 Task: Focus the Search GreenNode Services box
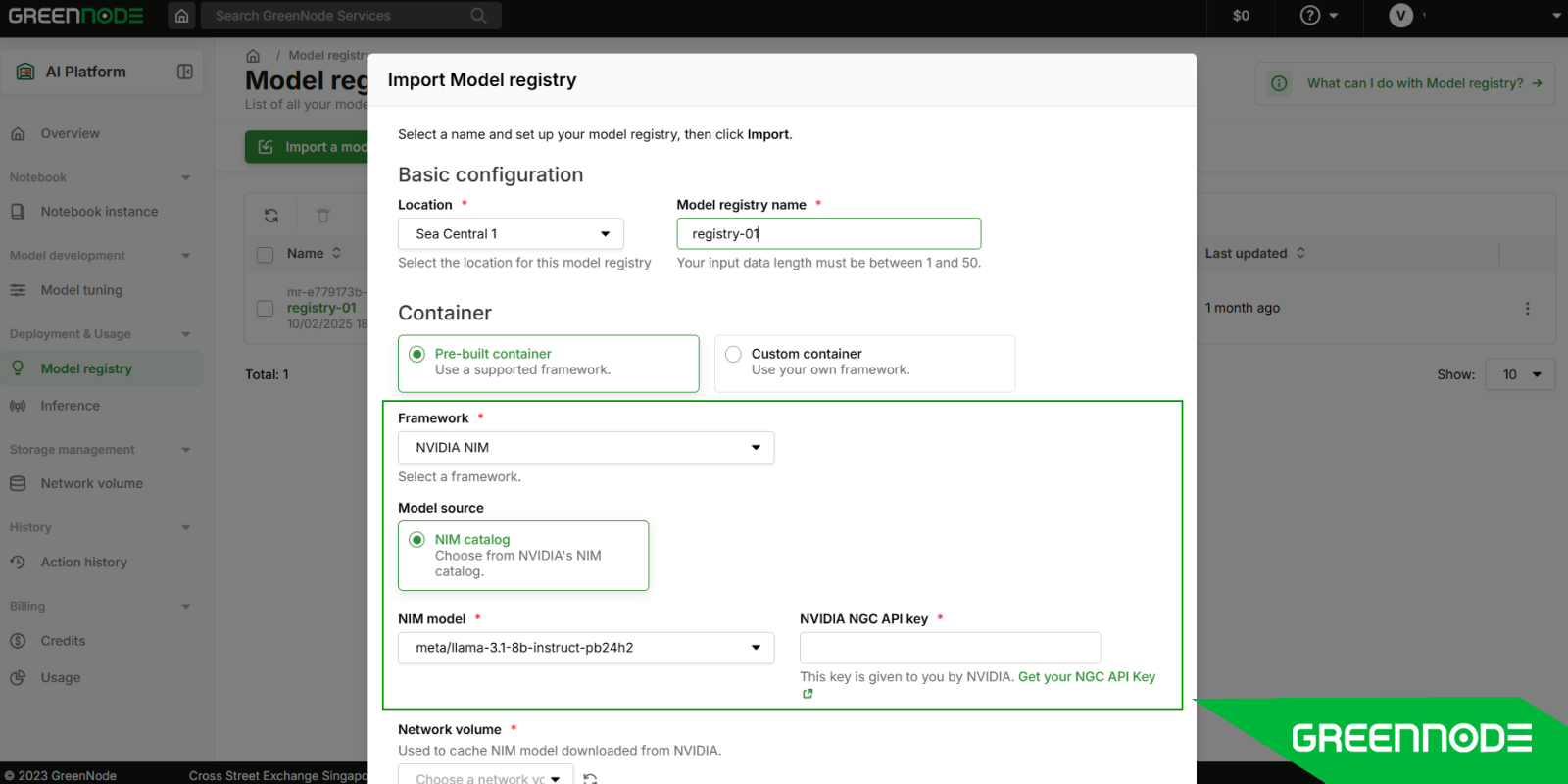click(351, 16)
